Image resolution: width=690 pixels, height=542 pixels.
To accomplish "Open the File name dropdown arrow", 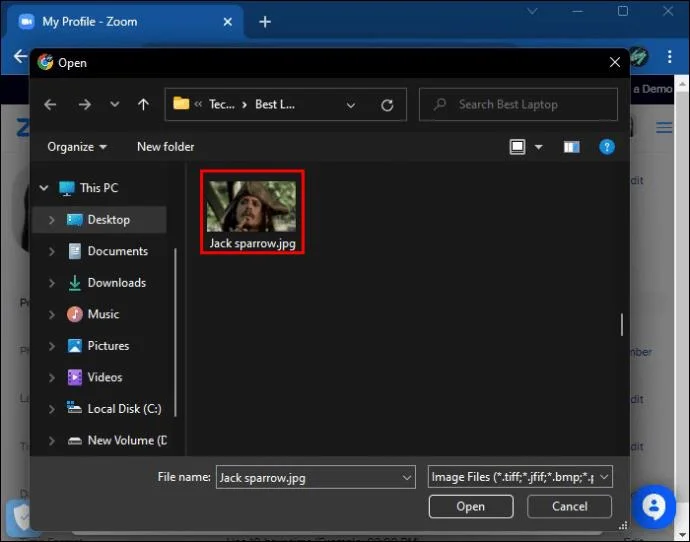I will (x=407, y=477).
